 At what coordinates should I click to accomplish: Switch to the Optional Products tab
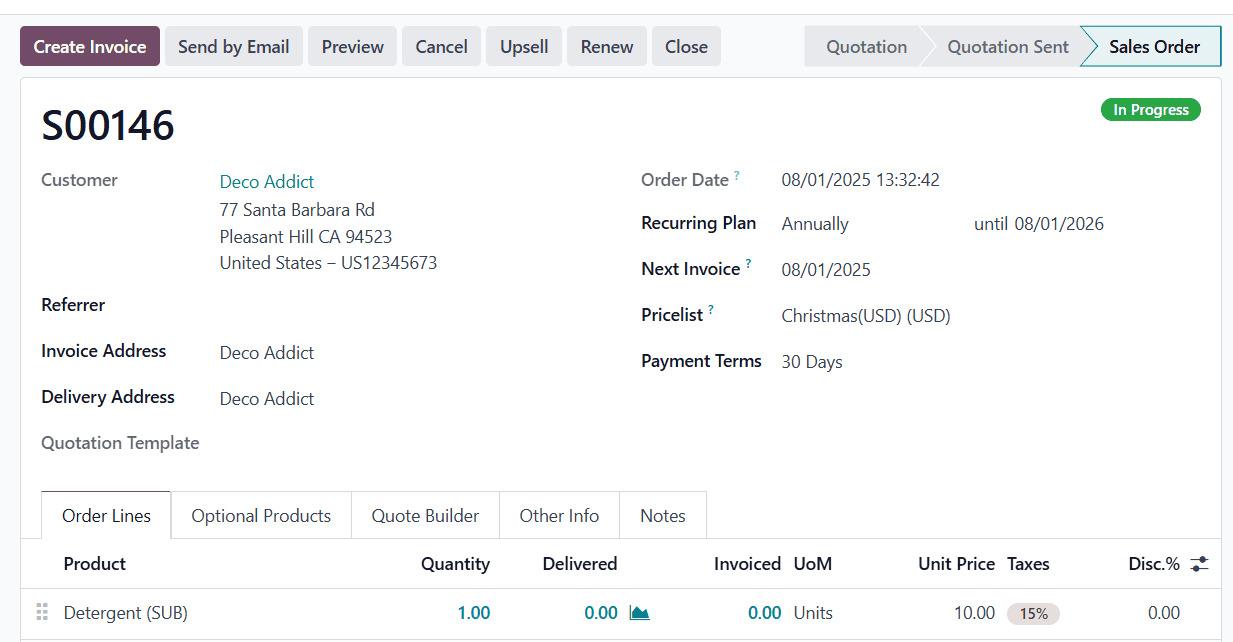261,516
